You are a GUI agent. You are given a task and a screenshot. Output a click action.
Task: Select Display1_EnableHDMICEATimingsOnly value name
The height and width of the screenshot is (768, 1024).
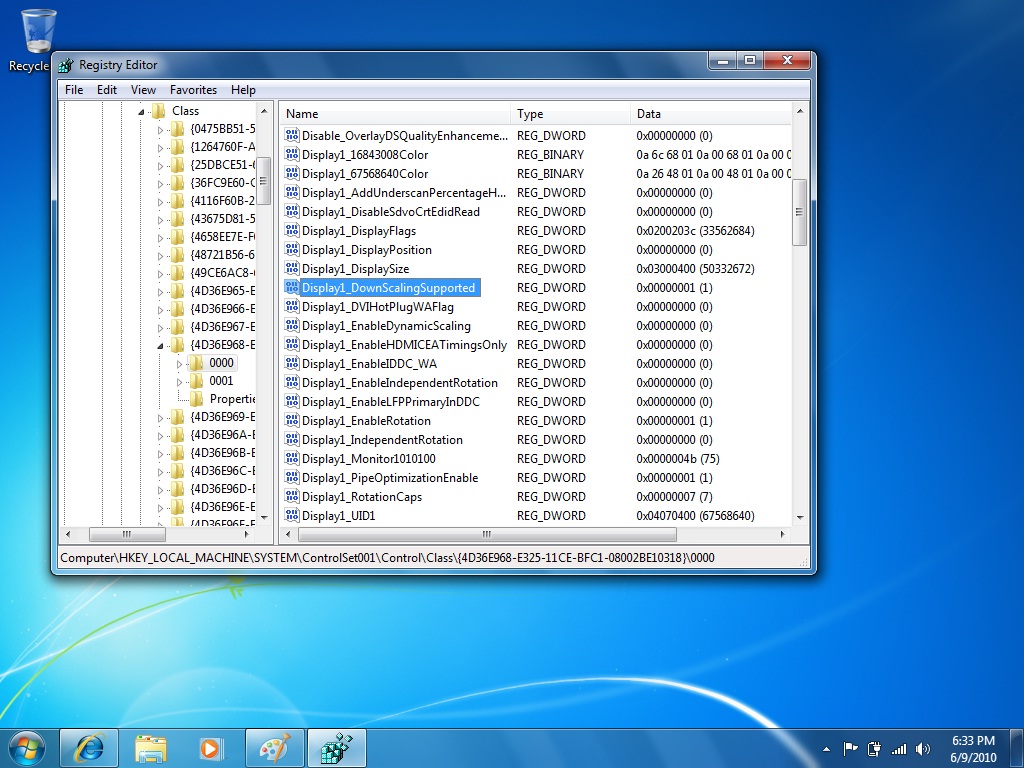(404, 345)
